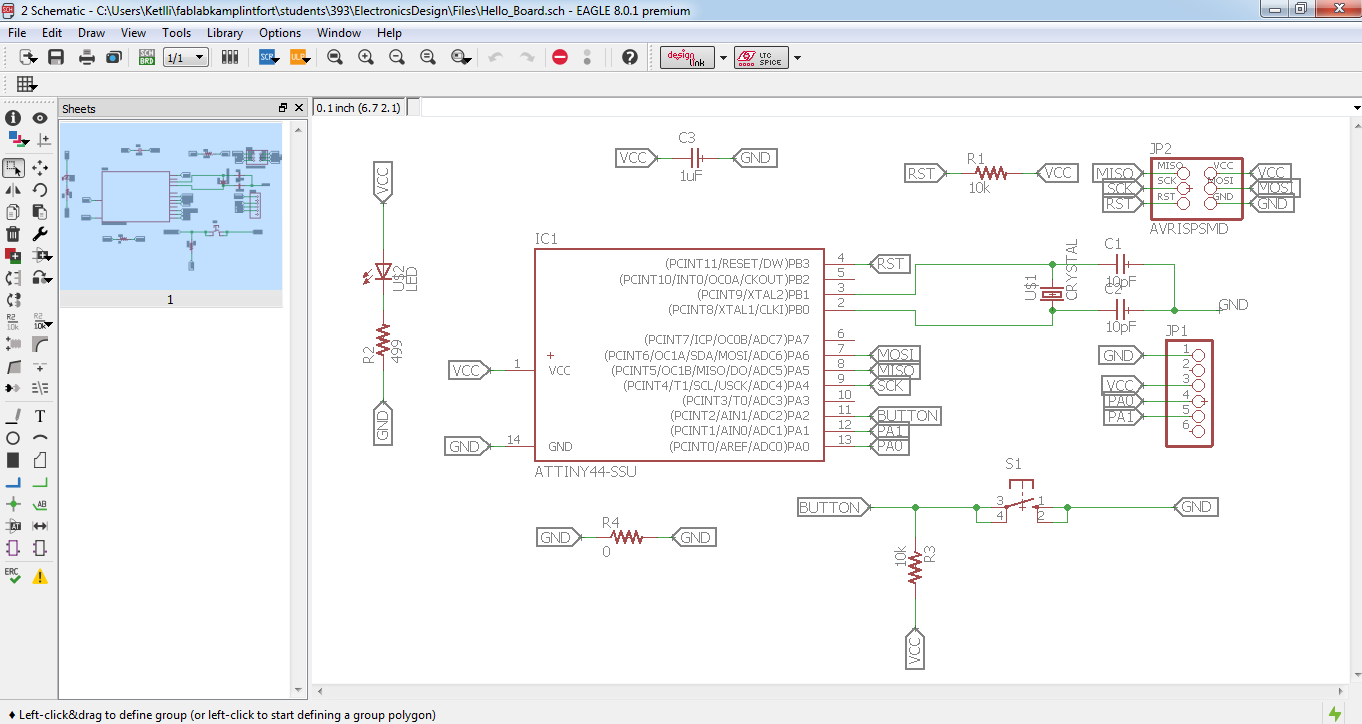Open the Options menu
Image resolution: width=1362 pixels, height=724 pixels.
click(280, 33)
